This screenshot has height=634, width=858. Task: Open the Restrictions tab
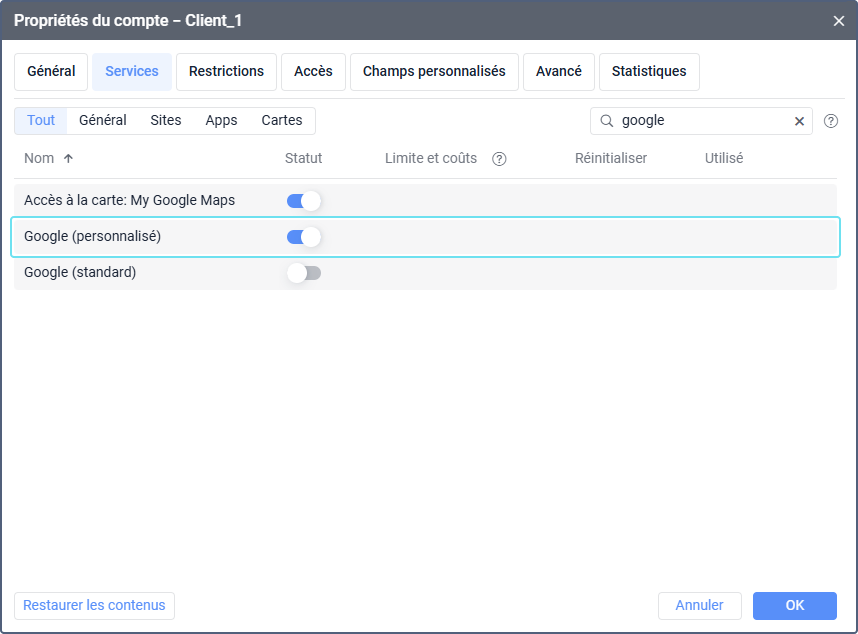226,72
